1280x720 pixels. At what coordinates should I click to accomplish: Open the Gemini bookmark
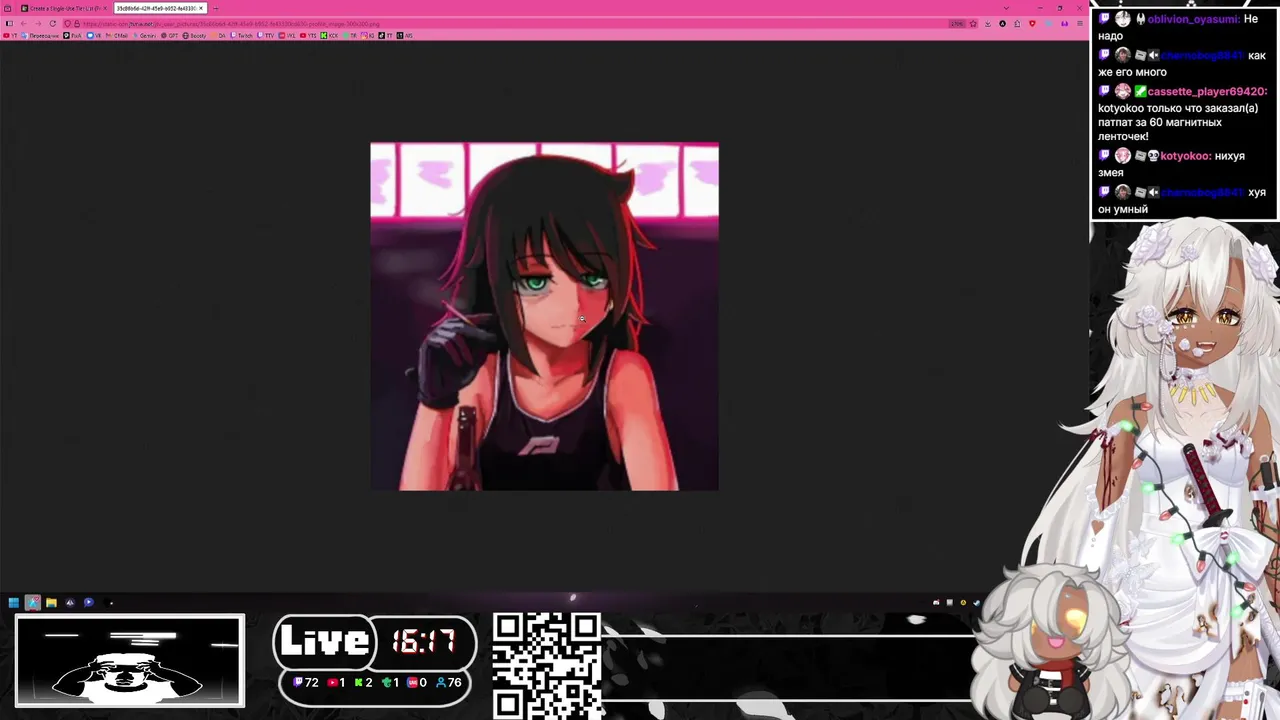click(144, 35)
